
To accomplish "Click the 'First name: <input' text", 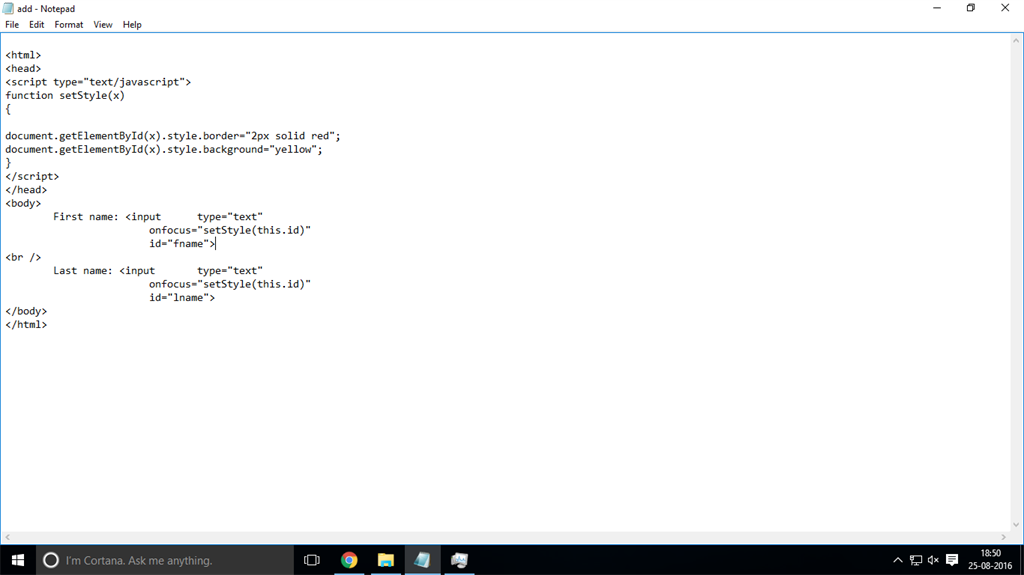I will coord(107,216).
